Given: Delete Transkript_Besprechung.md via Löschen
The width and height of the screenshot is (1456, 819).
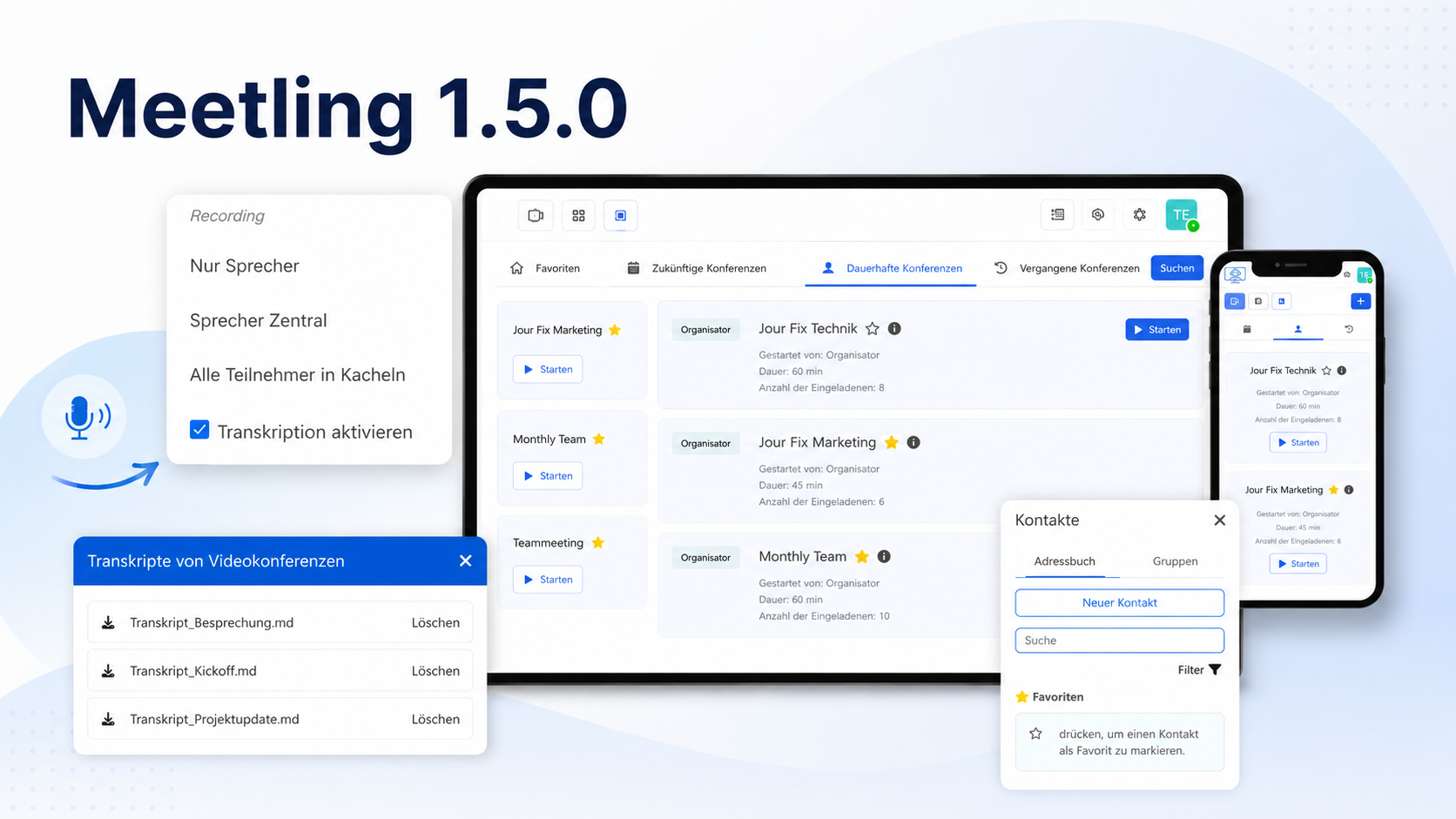Looking at the screenshot, I should [435, 622].
